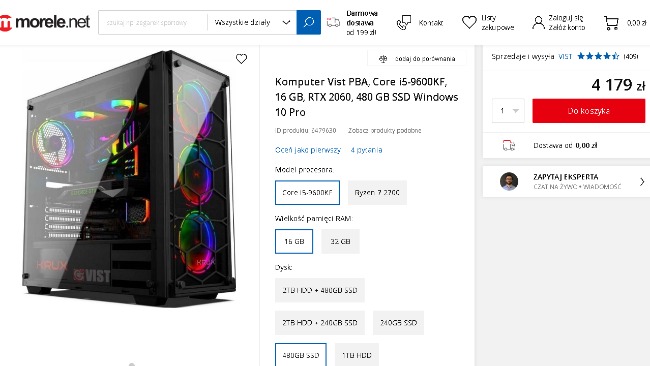The width and height of the screenshot is (650, 366).
Task: Expand the Zapytaj Eksperta chevron
Action: (x=642, y=182)
